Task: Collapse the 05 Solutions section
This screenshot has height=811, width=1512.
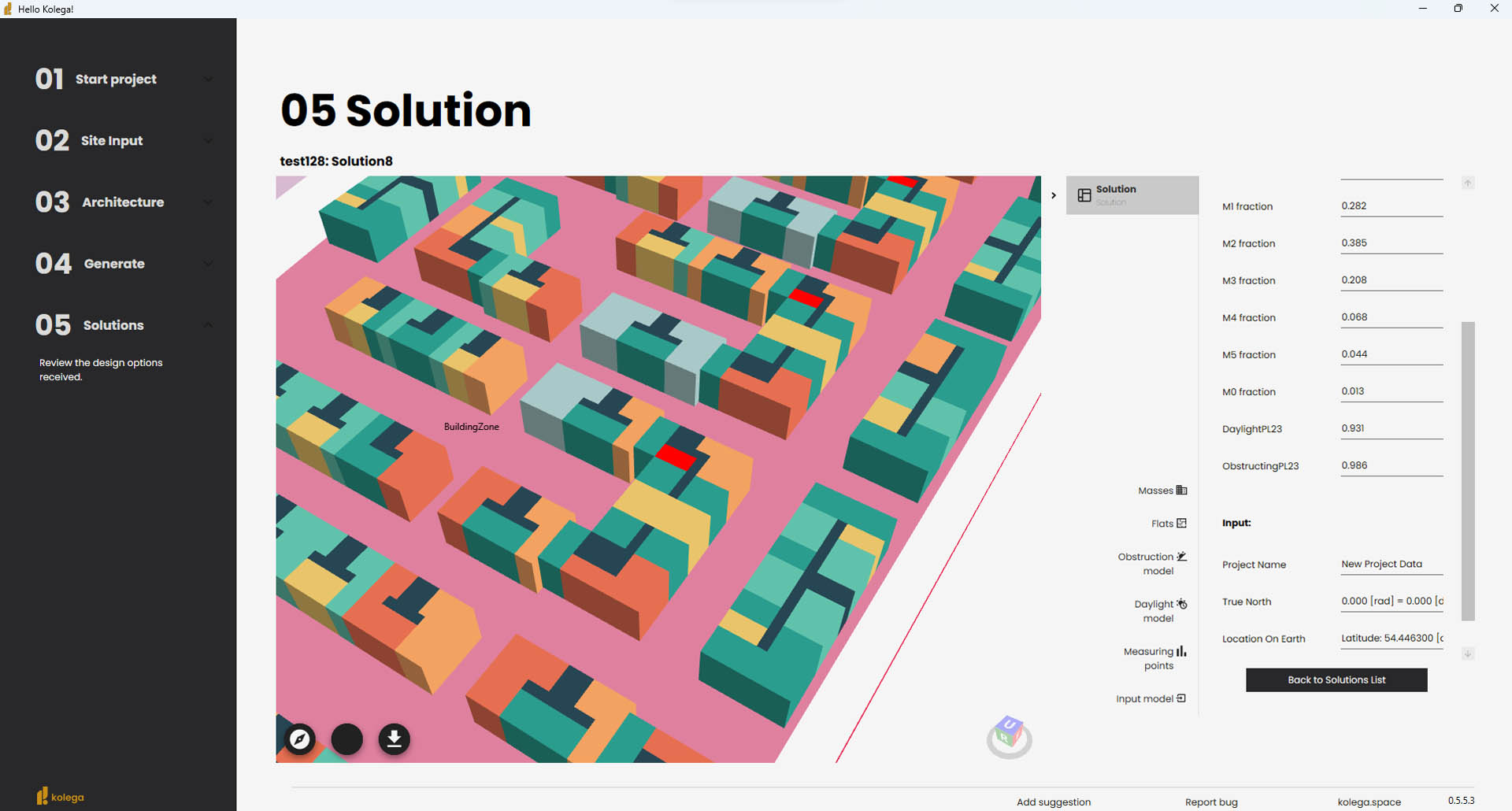Action: [208, 325]
